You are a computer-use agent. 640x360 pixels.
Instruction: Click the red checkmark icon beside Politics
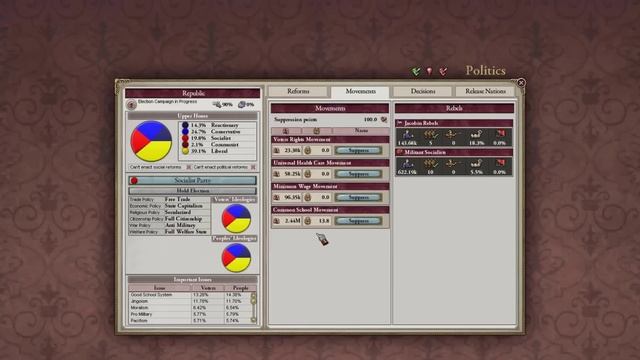[443, 71]
